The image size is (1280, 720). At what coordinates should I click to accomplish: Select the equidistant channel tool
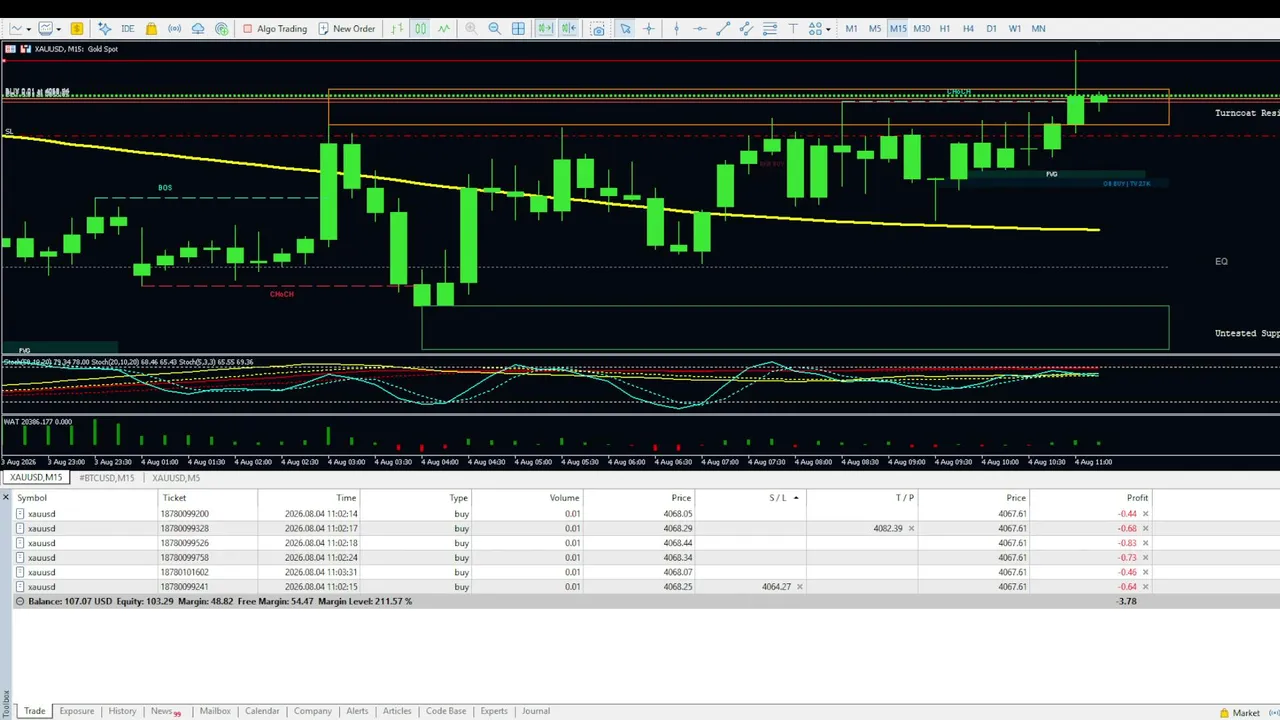pos(746,28)
